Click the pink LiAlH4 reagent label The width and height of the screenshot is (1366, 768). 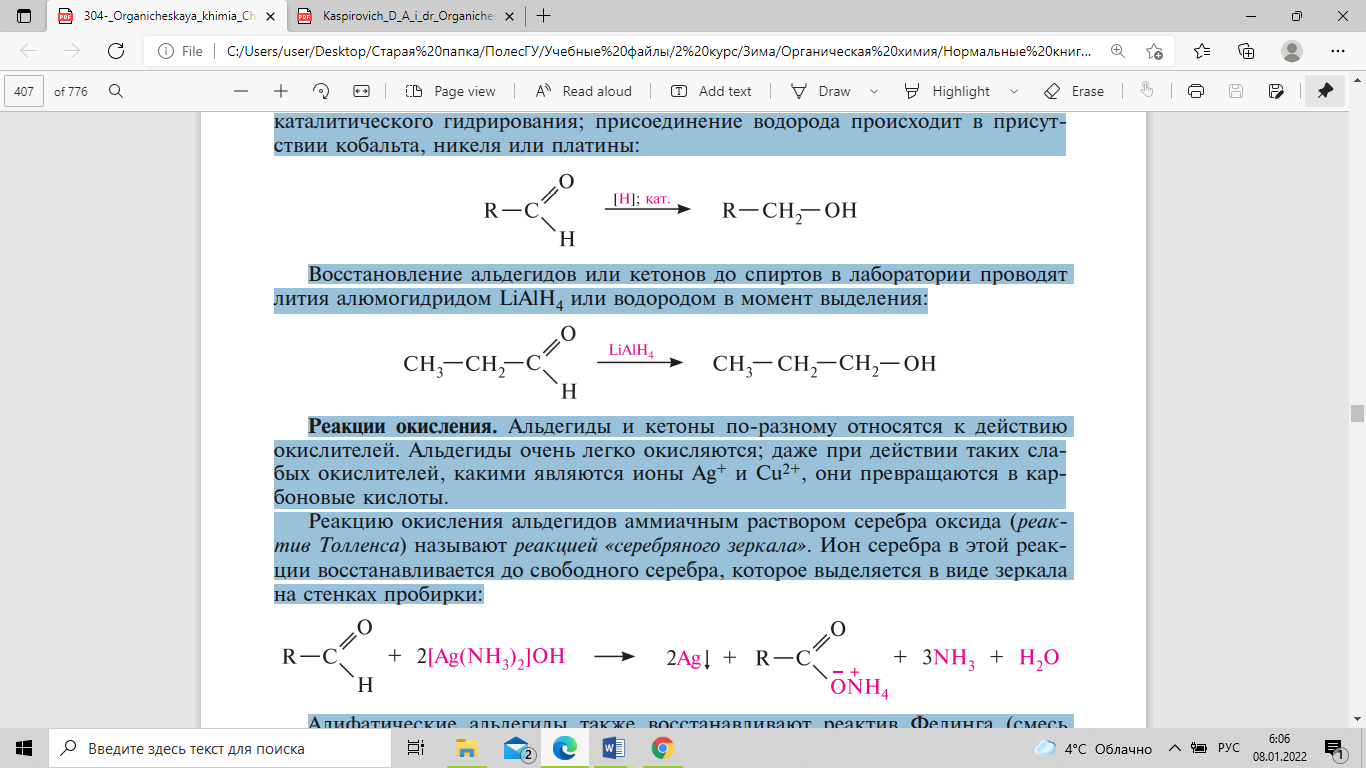631,351
